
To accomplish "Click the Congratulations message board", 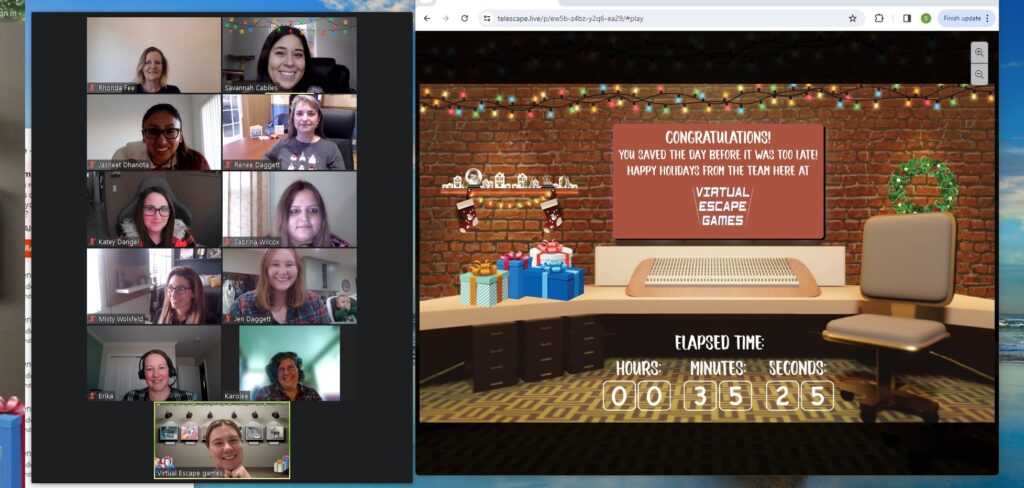I will (718, 181).
